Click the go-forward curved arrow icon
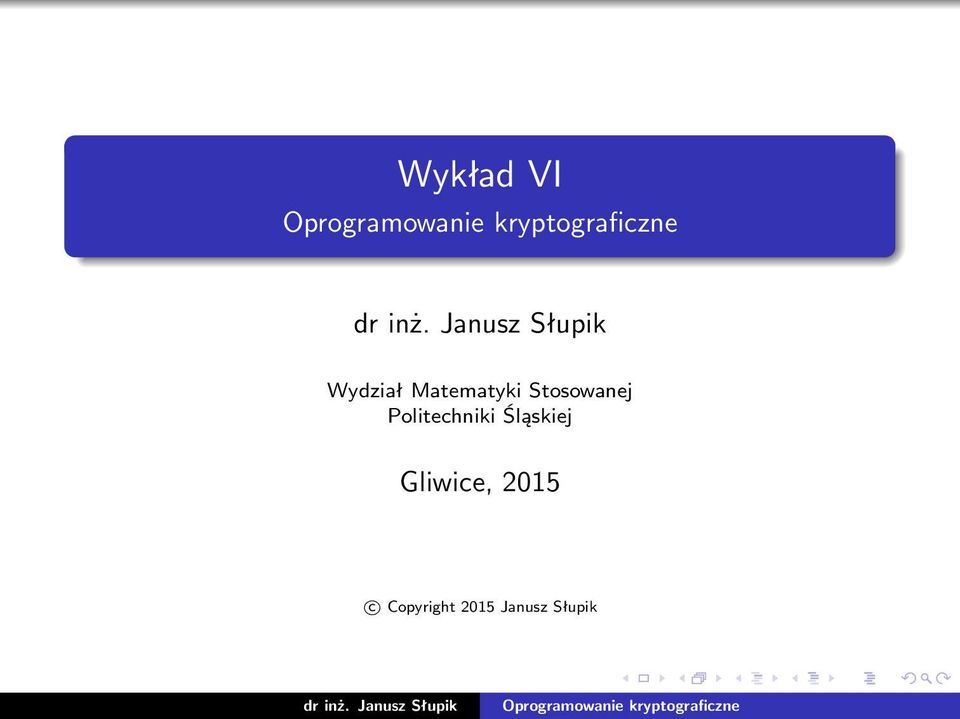 (943, 678)
